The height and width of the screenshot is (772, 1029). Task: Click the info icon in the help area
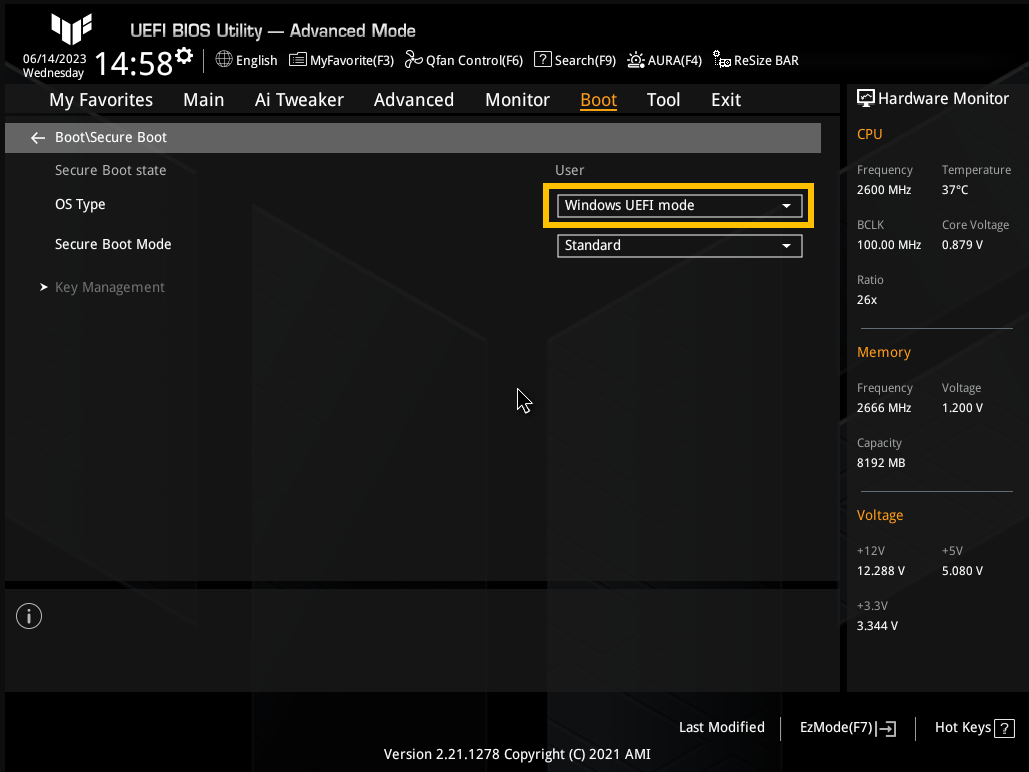pyautogui.click(x=29, y=616)
